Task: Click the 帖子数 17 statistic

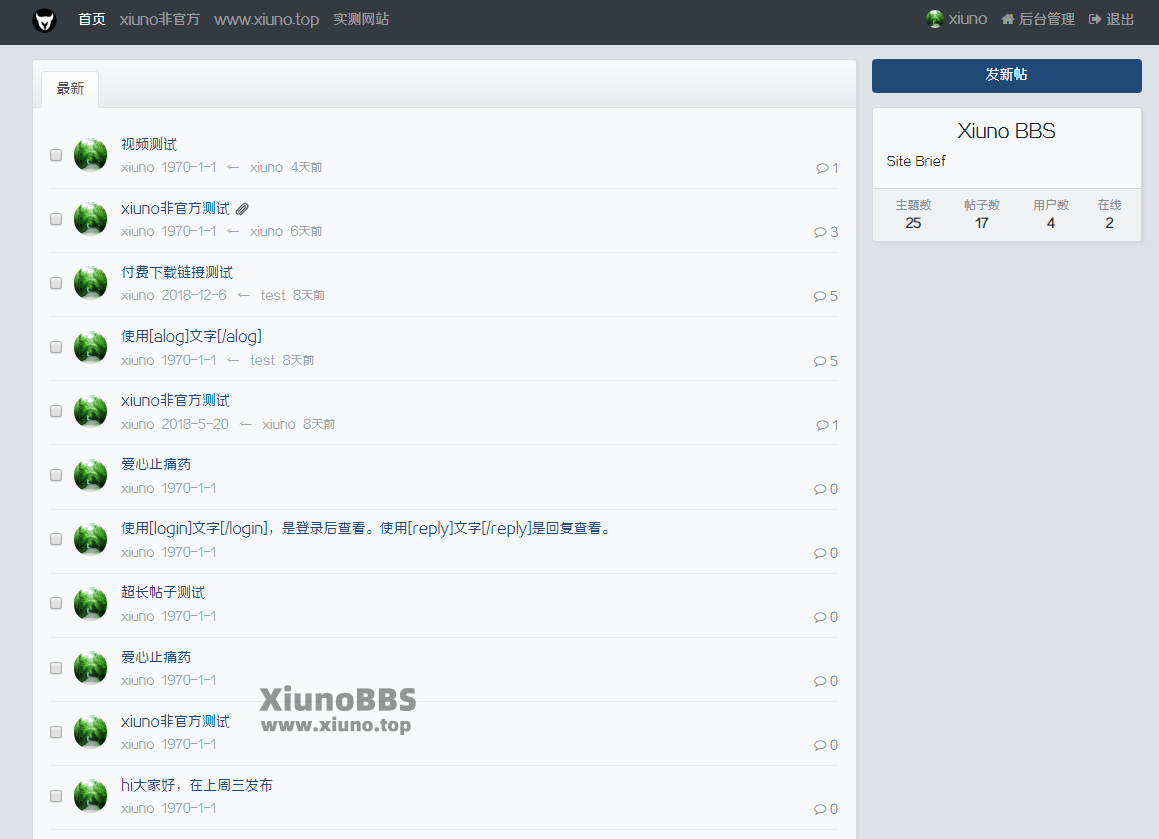Action: pos(982,214)
